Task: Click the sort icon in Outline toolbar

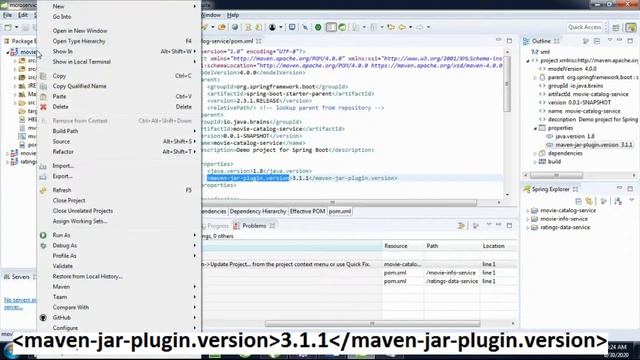Action: point(586,41)
